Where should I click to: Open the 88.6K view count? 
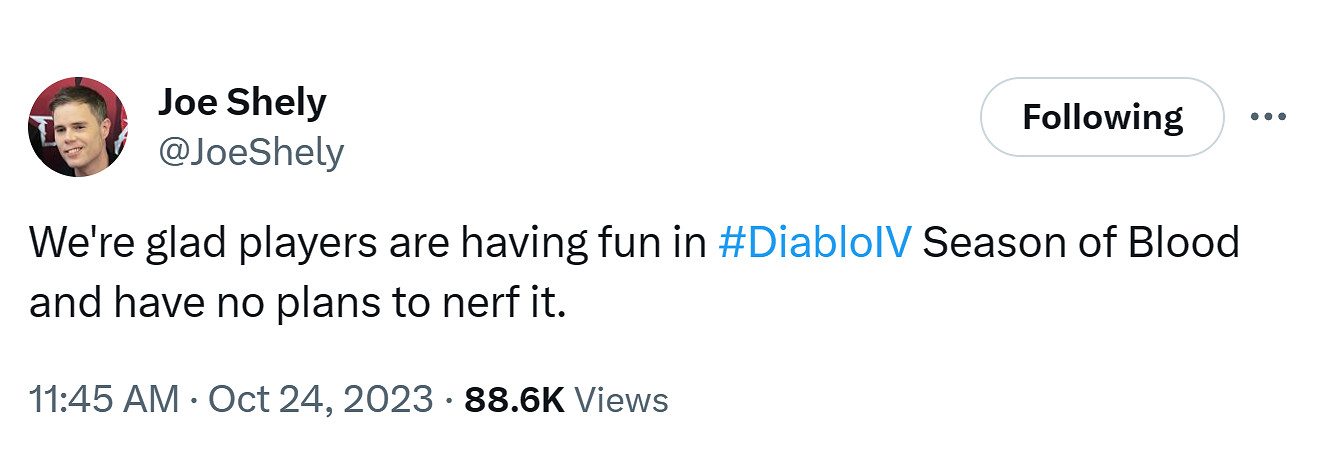coord(515,400)
